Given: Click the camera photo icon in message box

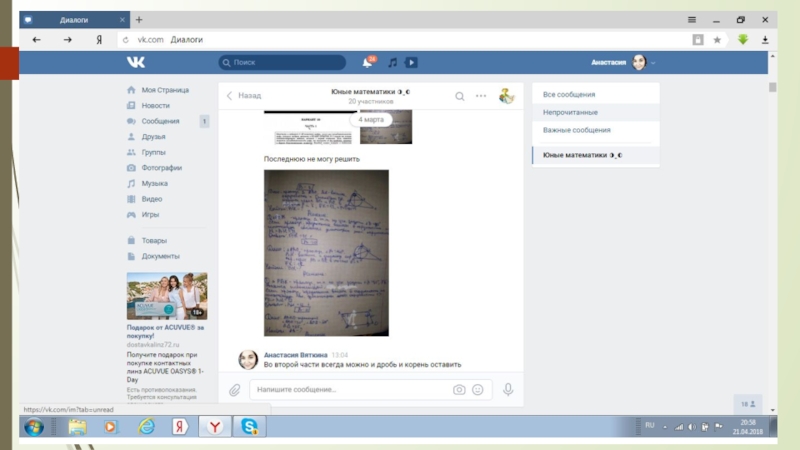Looking at the screenshot, I should 459,390.
